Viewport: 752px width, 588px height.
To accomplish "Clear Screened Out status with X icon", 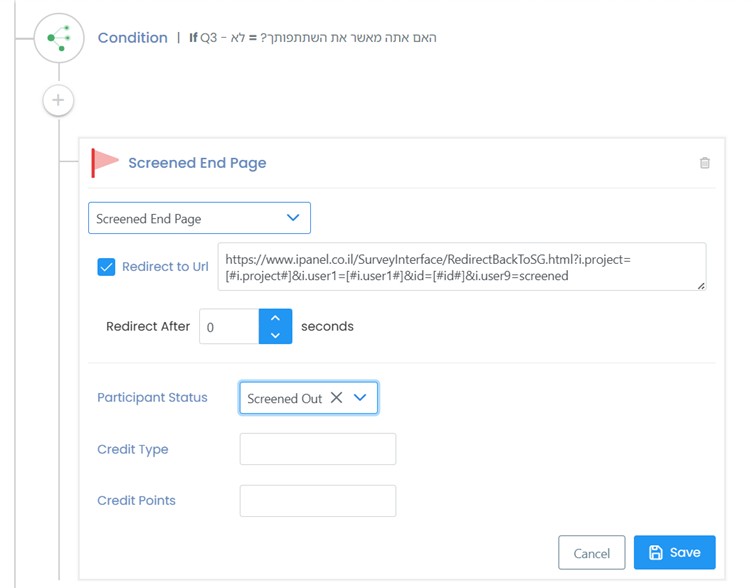I will point(337,398).
